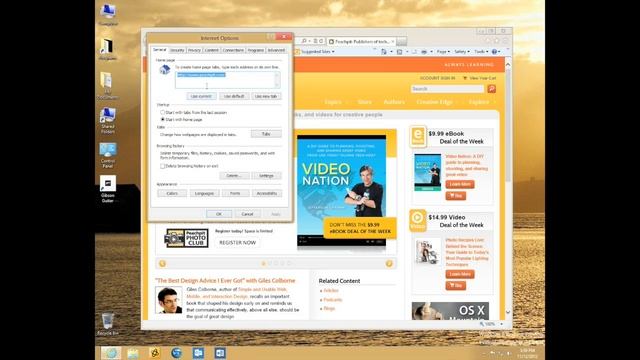
Task: Open the Safety dropdown menu
Action: 462,52
